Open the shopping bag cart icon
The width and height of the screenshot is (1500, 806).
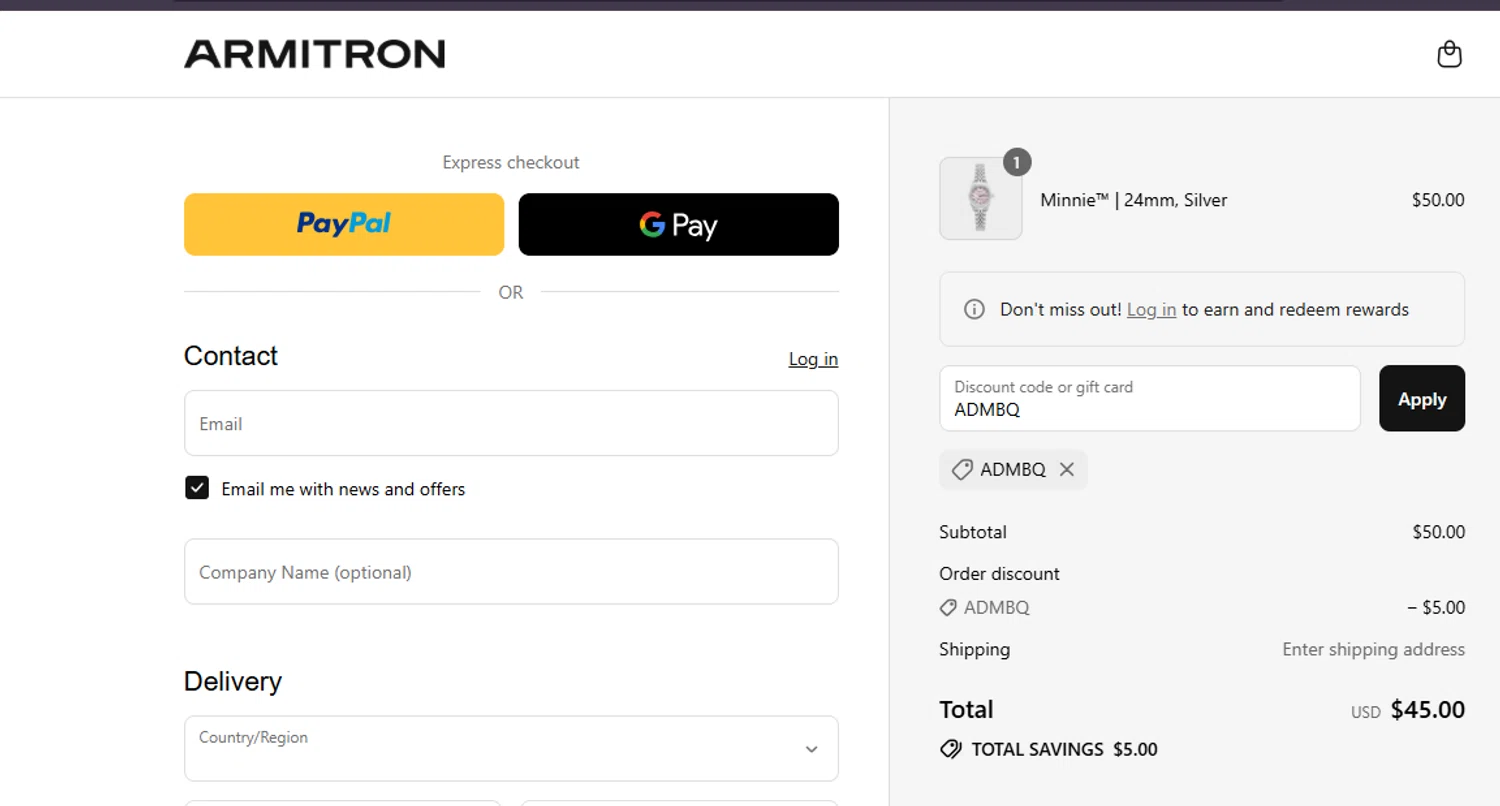point(1449,54)
